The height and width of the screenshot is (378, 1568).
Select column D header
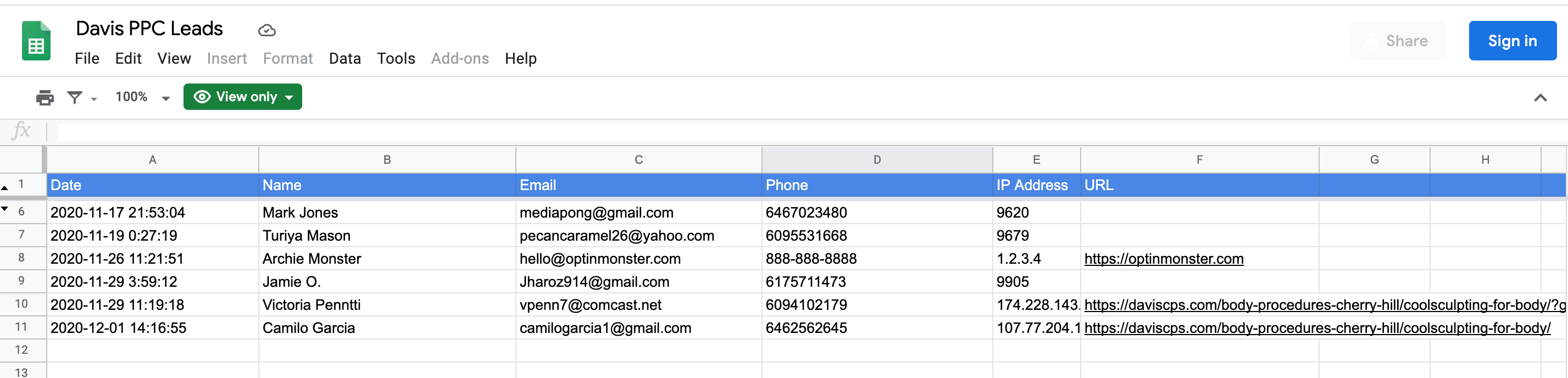tap(876, 159)
